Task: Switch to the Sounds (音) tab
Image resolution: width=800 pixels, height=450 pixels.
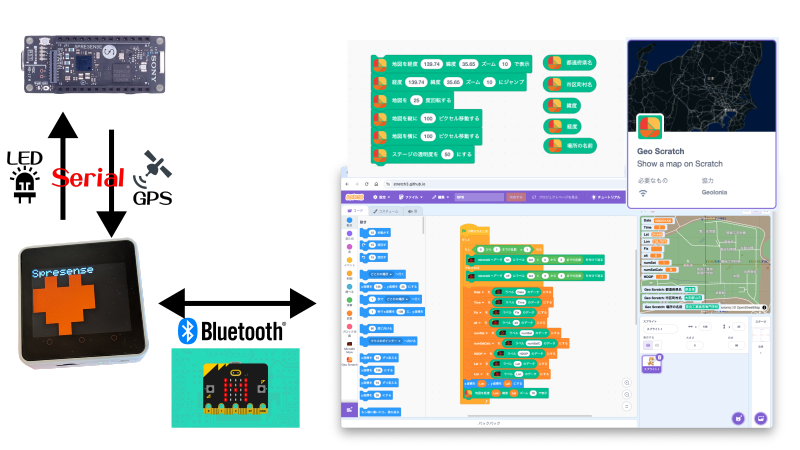Action: point(413,211)
